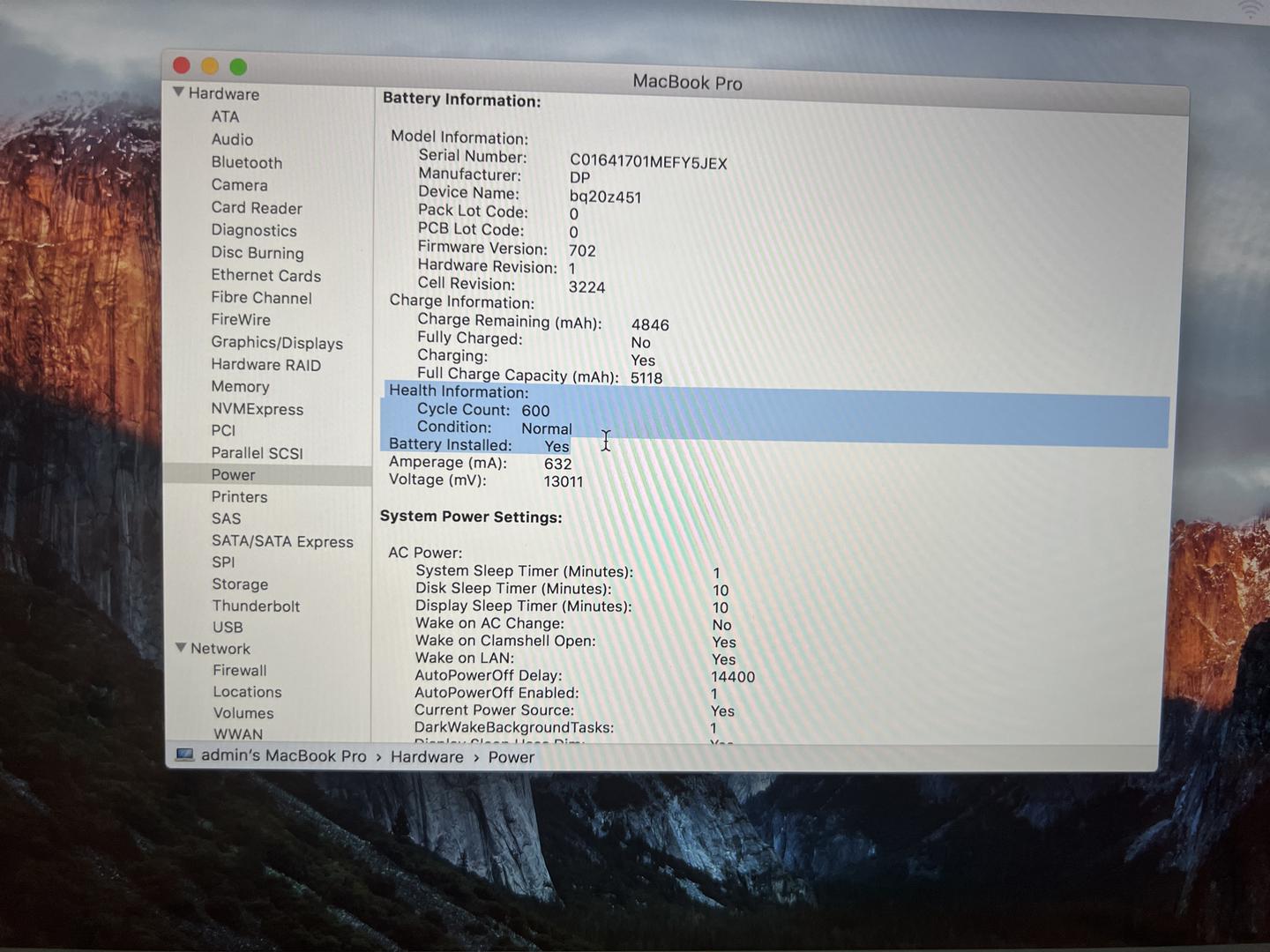This screenshot has height=952, width=1270.
Task: Click the Voltage value 13011
Action: 564,481
